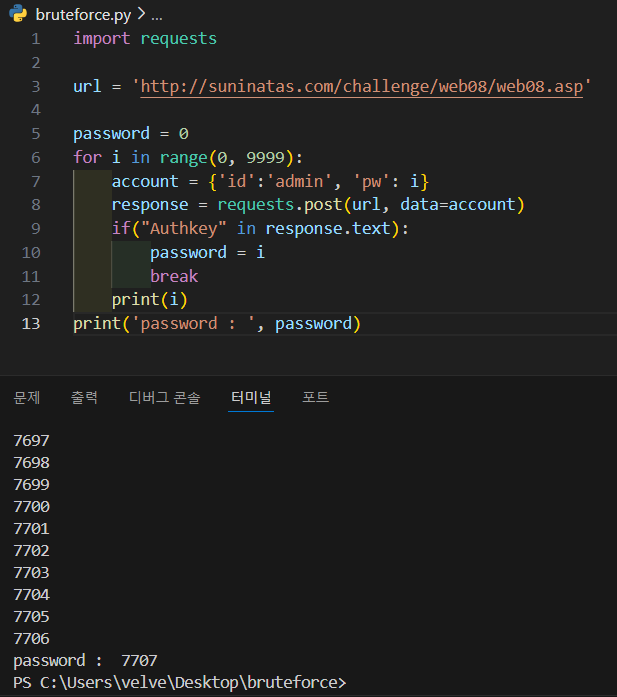Click line number 13 in gutter
Image resolution: width=617 pixels, height=697 pixels.
(x=31, y=324)
